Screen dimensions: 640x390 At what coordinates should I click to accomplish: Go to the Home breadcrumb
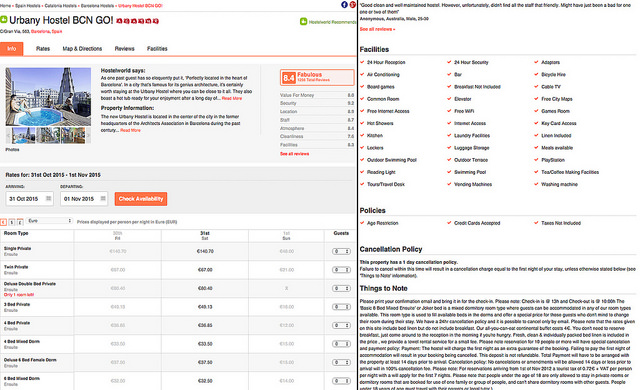[x=5, y=6]
